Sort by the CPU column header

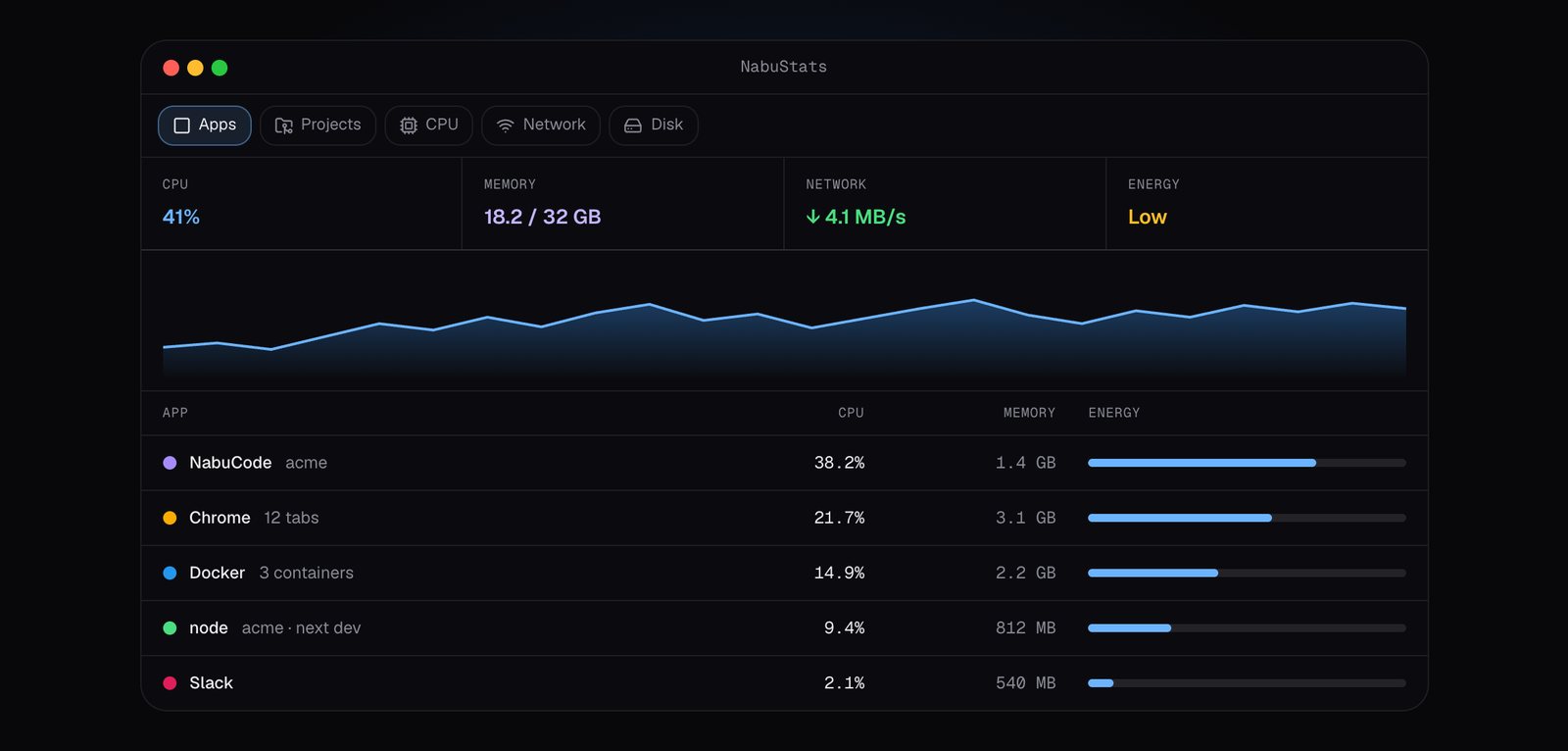(x=851, y=413)
